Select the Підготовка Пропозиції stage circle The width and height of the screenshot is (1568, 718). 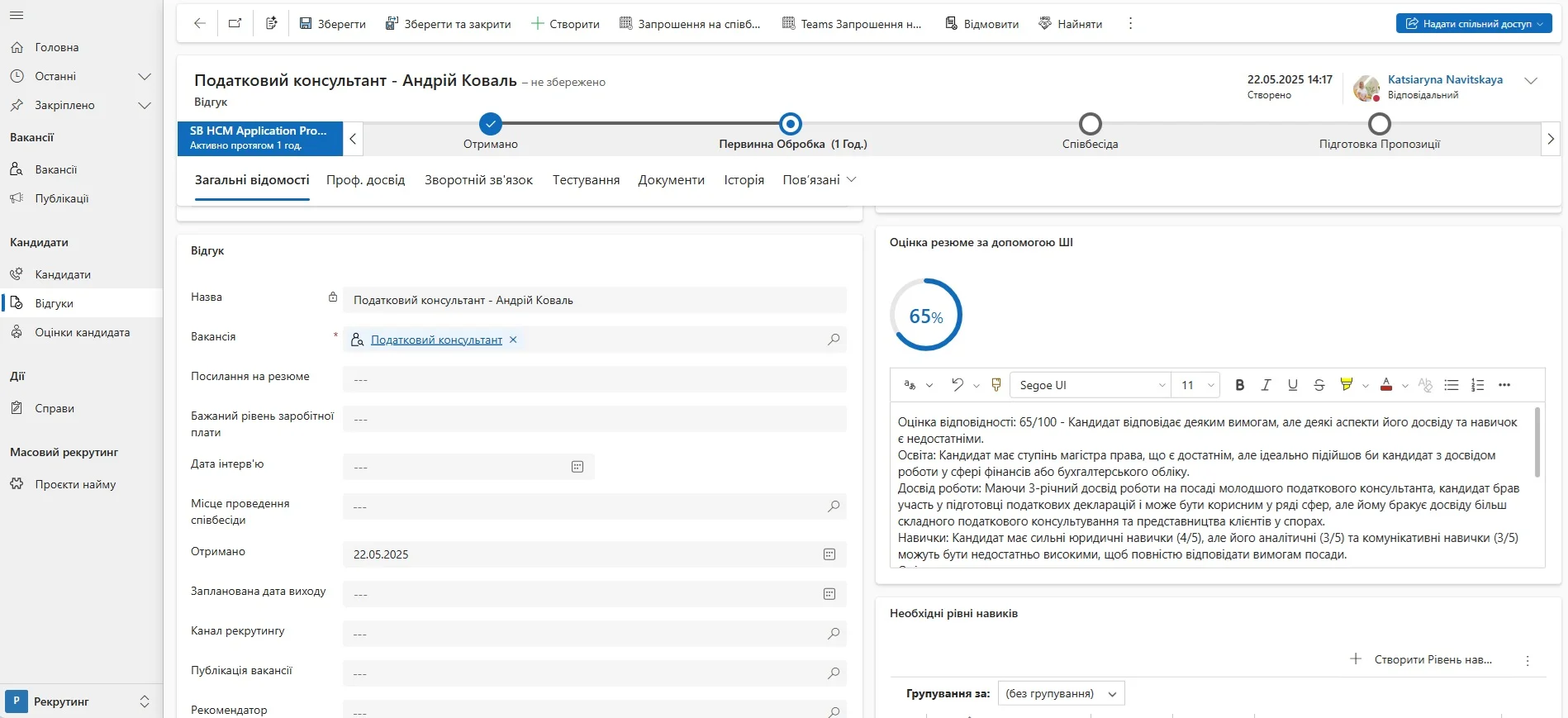(1379, 124)
